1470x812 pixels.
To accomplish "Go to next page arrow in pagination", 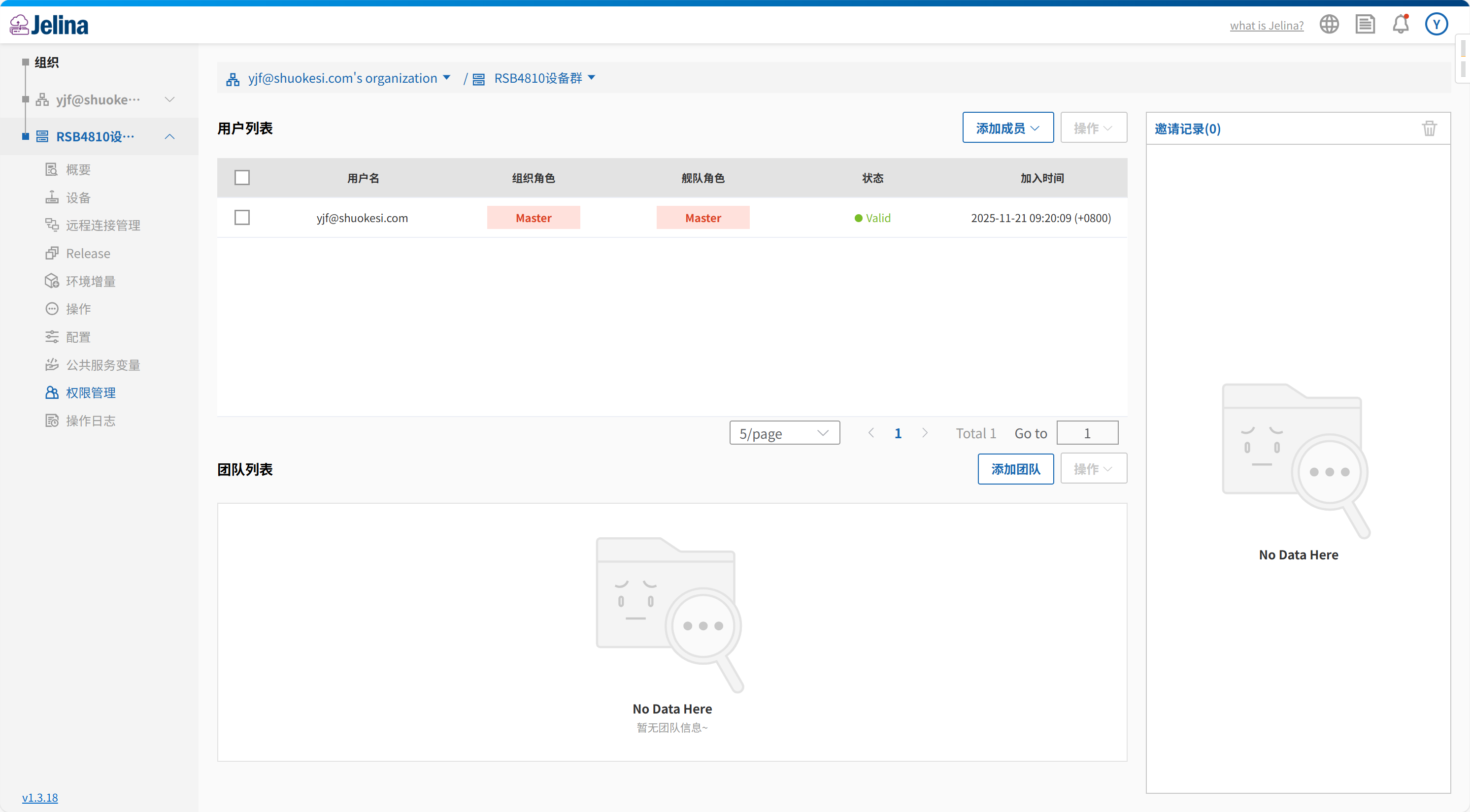I will point(925,433).
